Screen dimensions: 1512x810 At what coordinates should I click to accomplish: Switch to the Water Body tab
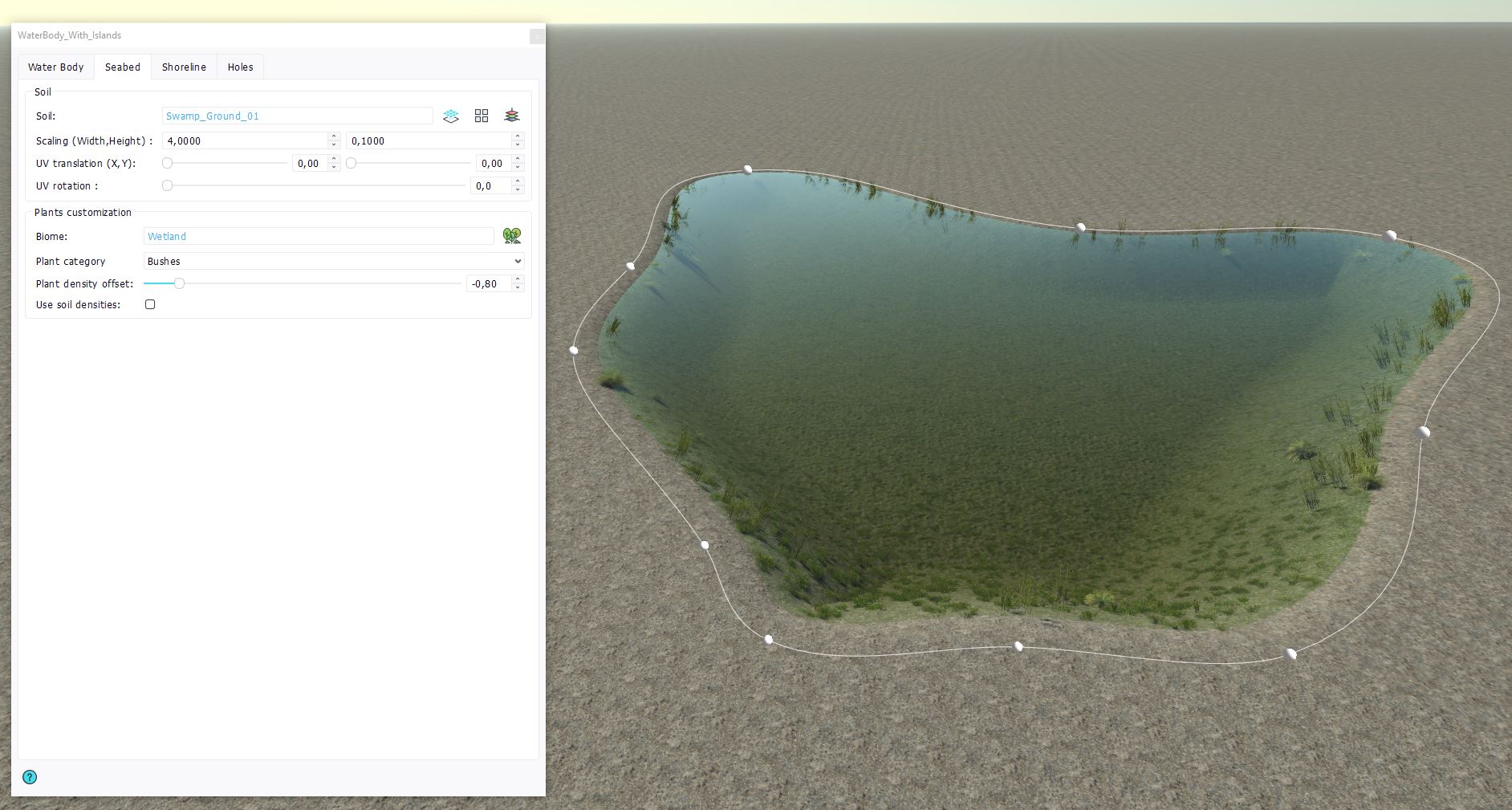pos(56,67)
